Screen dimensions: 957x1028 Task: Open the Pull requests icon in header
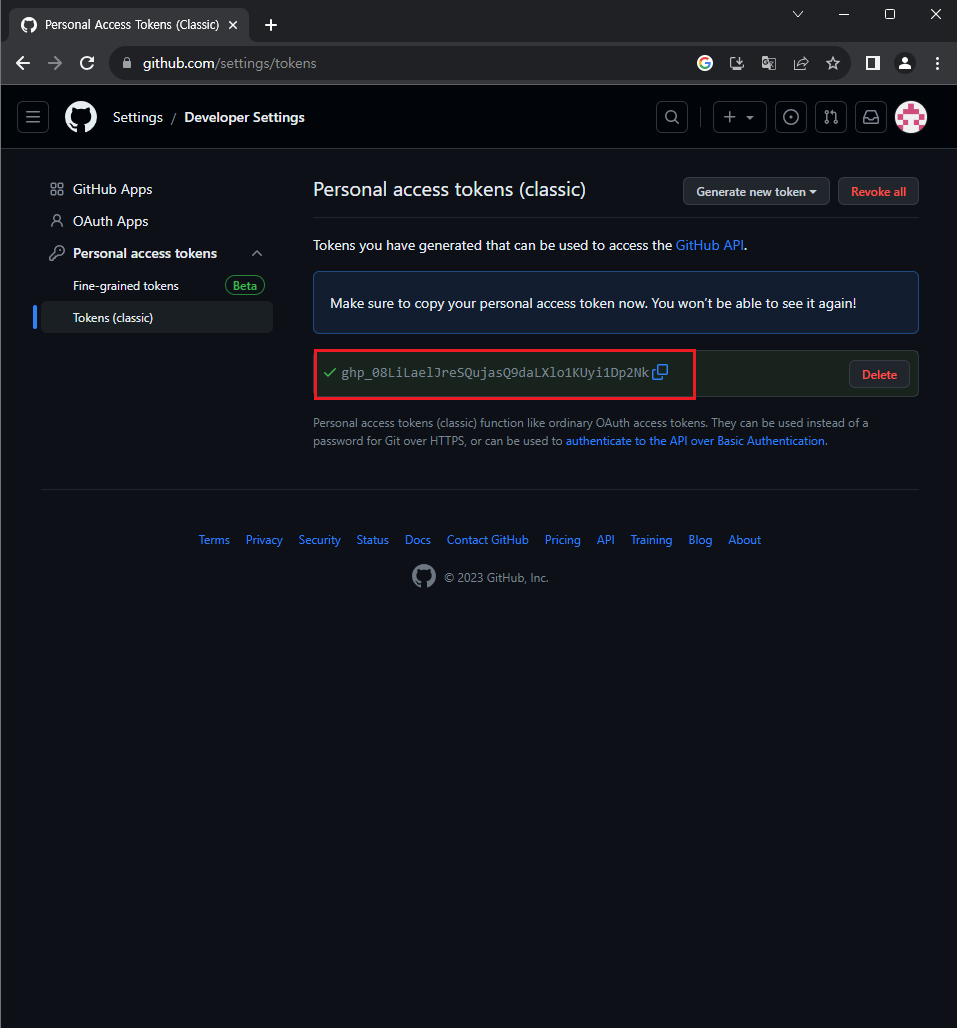[x=830, y=117]
